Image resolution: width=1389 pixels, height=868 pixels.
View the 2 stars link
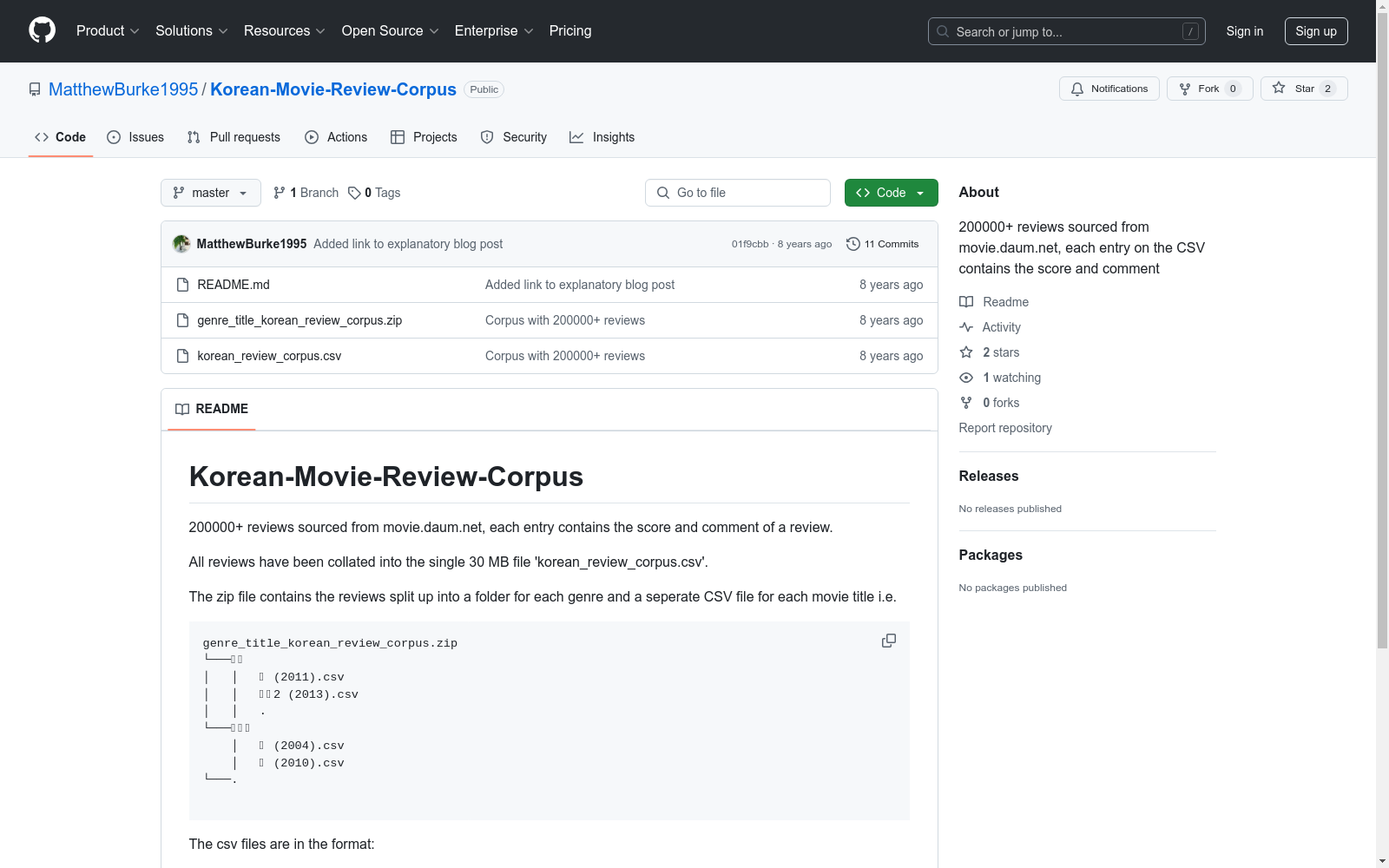pos(990,352)
